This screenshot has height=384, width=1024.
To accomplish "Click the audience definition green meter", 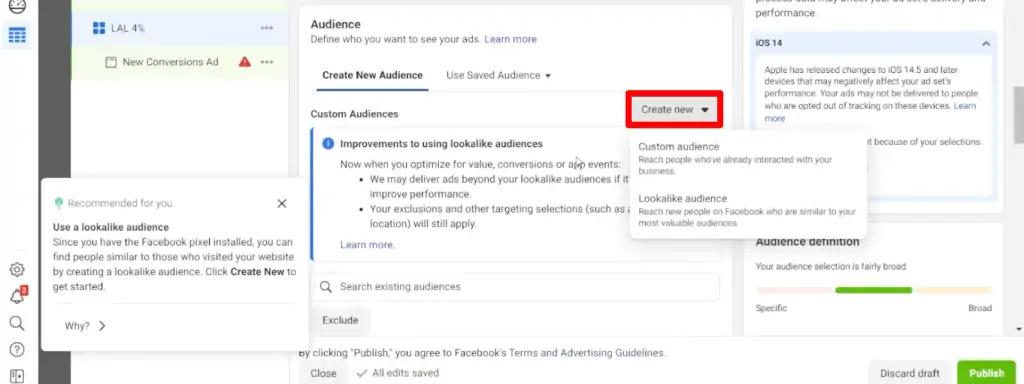I will point(873,290).
